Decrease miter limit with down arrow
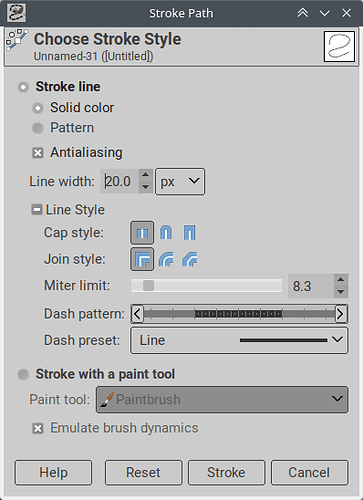The image size is (363, 500). coord(340,292)
